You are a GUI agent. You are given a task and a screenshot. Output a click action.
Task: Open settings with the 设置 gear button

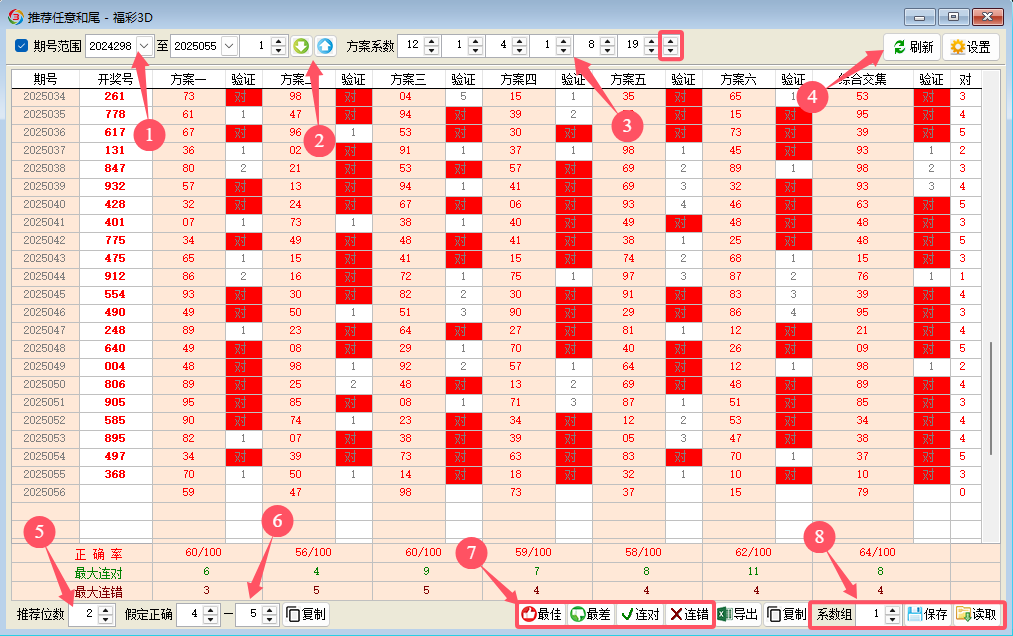point(970,47)
